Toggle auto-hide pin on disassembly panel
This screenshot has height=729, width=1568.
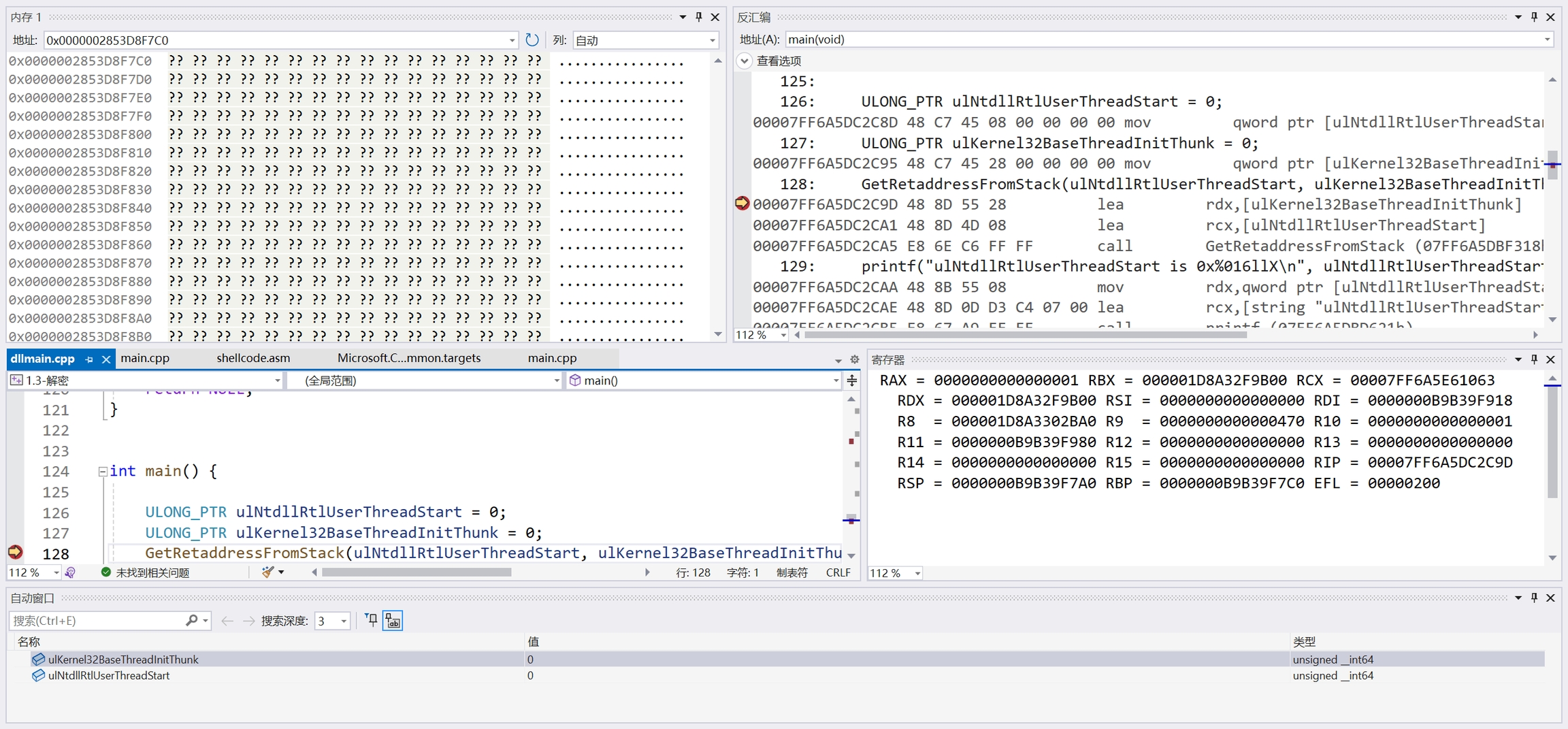(x=1534, y=17)
